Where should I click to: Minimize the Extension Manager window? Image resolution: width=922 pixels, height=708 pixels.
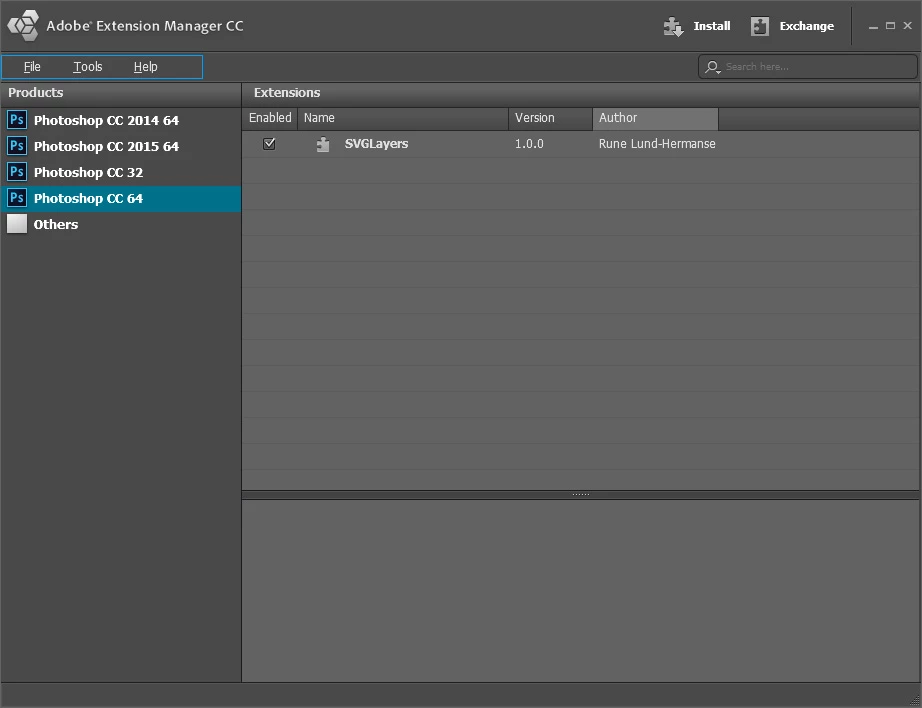pos(873,26)
